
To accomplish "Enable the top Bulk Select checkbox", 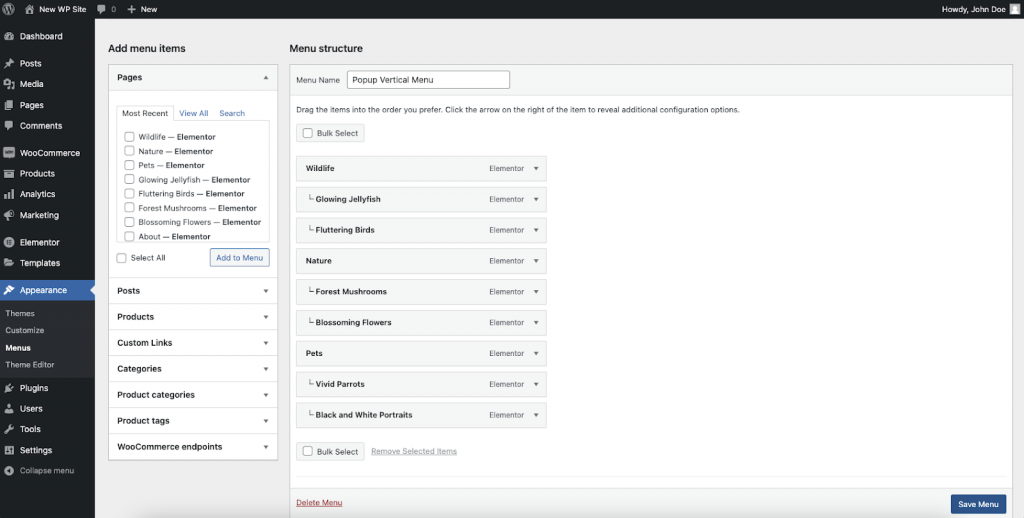I will coord(308,133).
